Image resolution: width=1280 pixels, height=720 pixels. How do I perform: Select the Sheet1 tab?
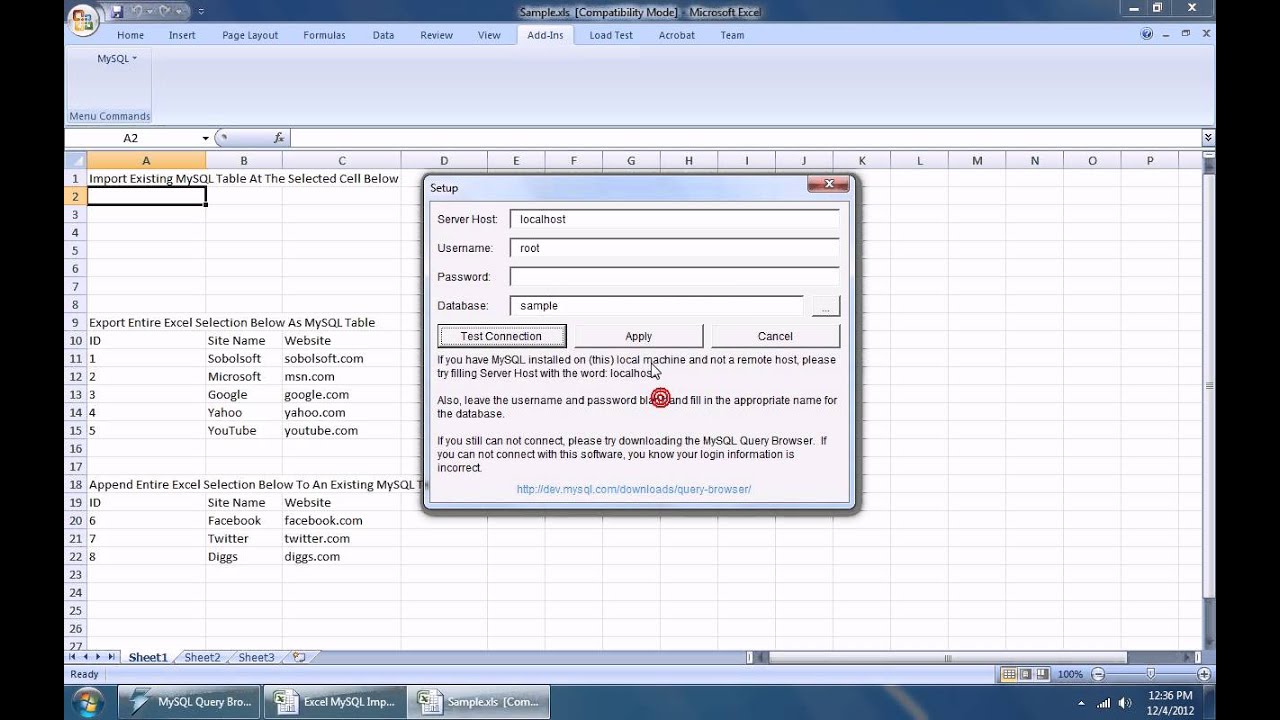(148, 657)
